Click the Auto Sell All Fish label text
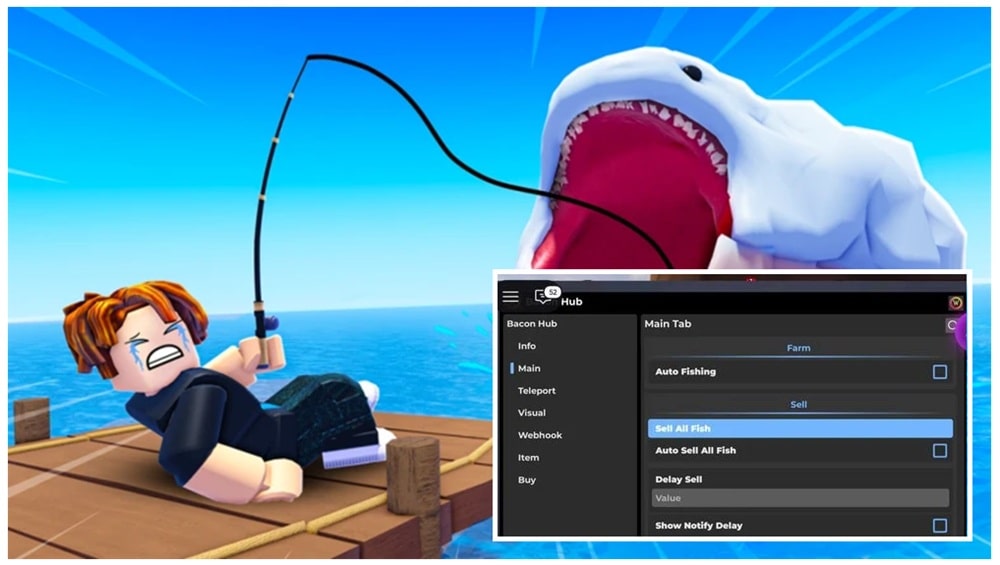Screen dimensions: 1000x565 696,450
